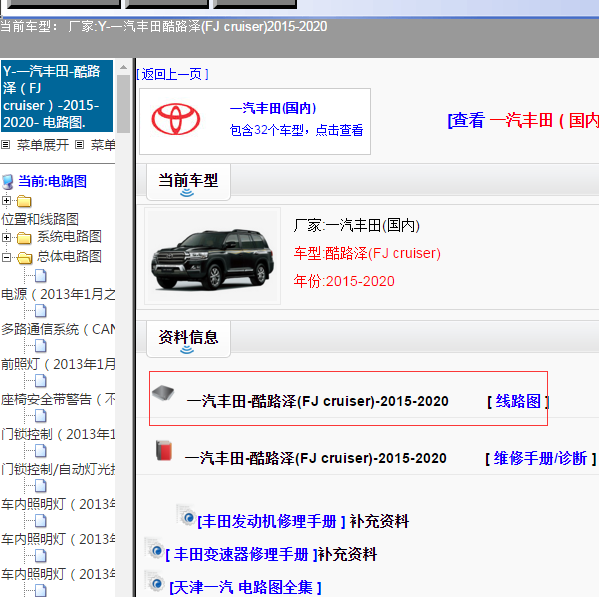The image size is (599, 597).
Task: Open document icon above 门锁控制/自动灯光
Action: coord(40,451)
